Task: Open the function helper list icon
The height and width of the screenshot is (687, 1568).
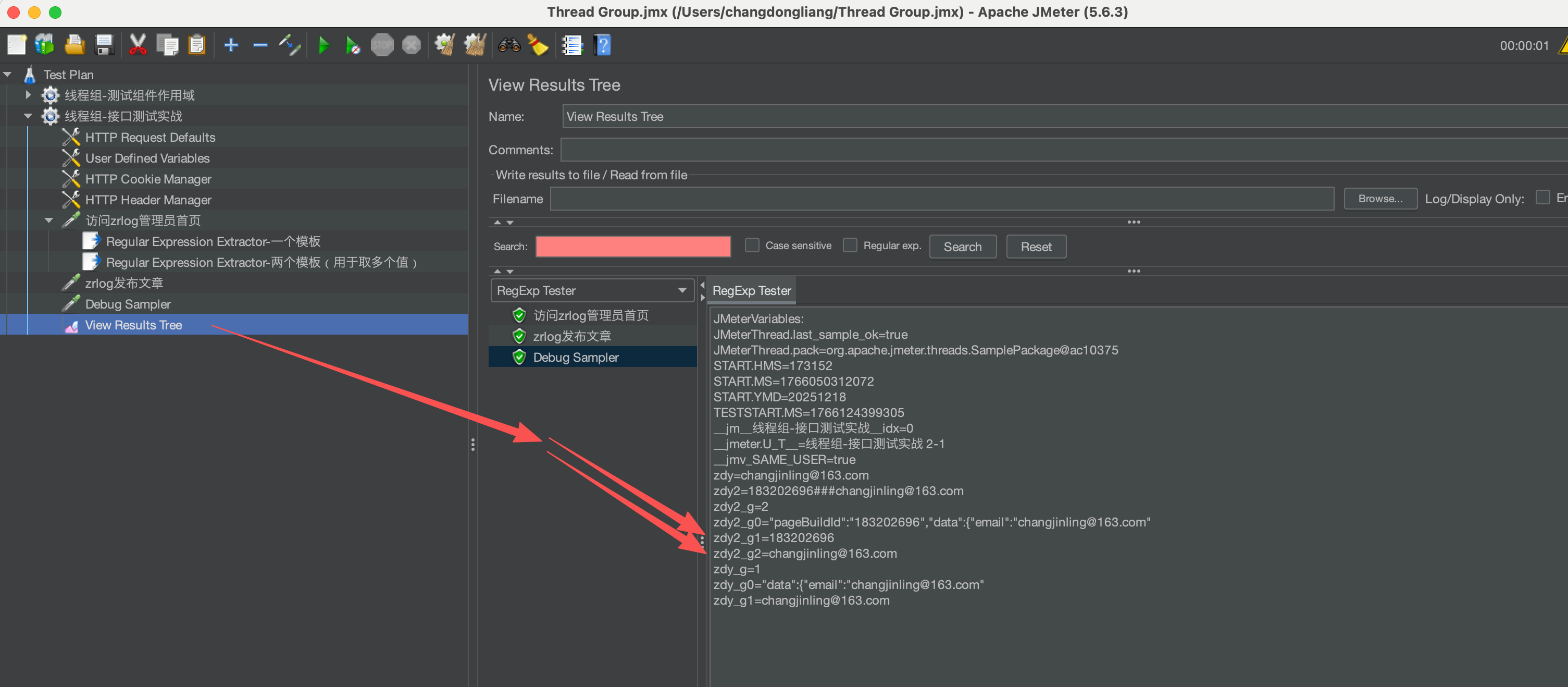Action: 571,45
